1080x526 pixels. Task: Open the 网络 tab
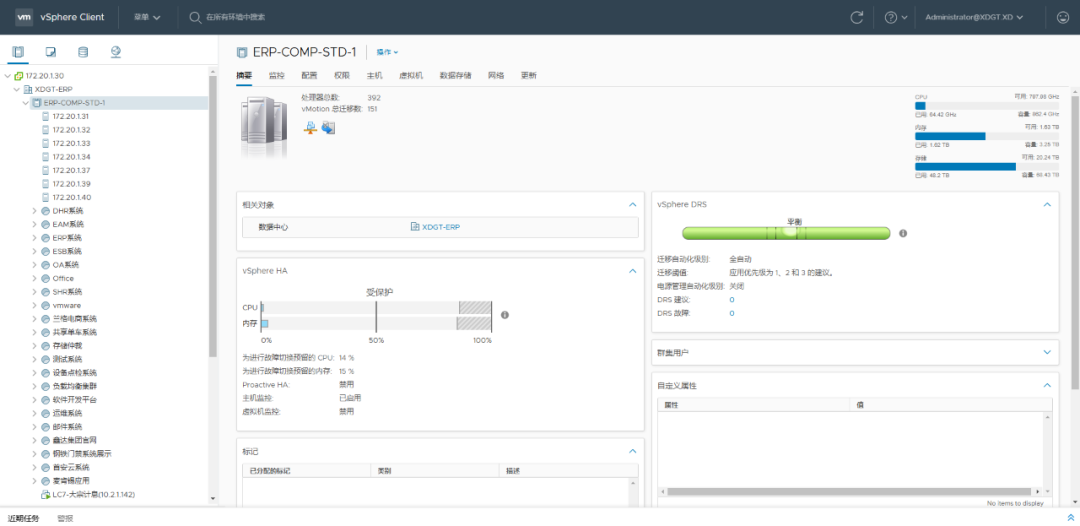click(x=496, y=76)
